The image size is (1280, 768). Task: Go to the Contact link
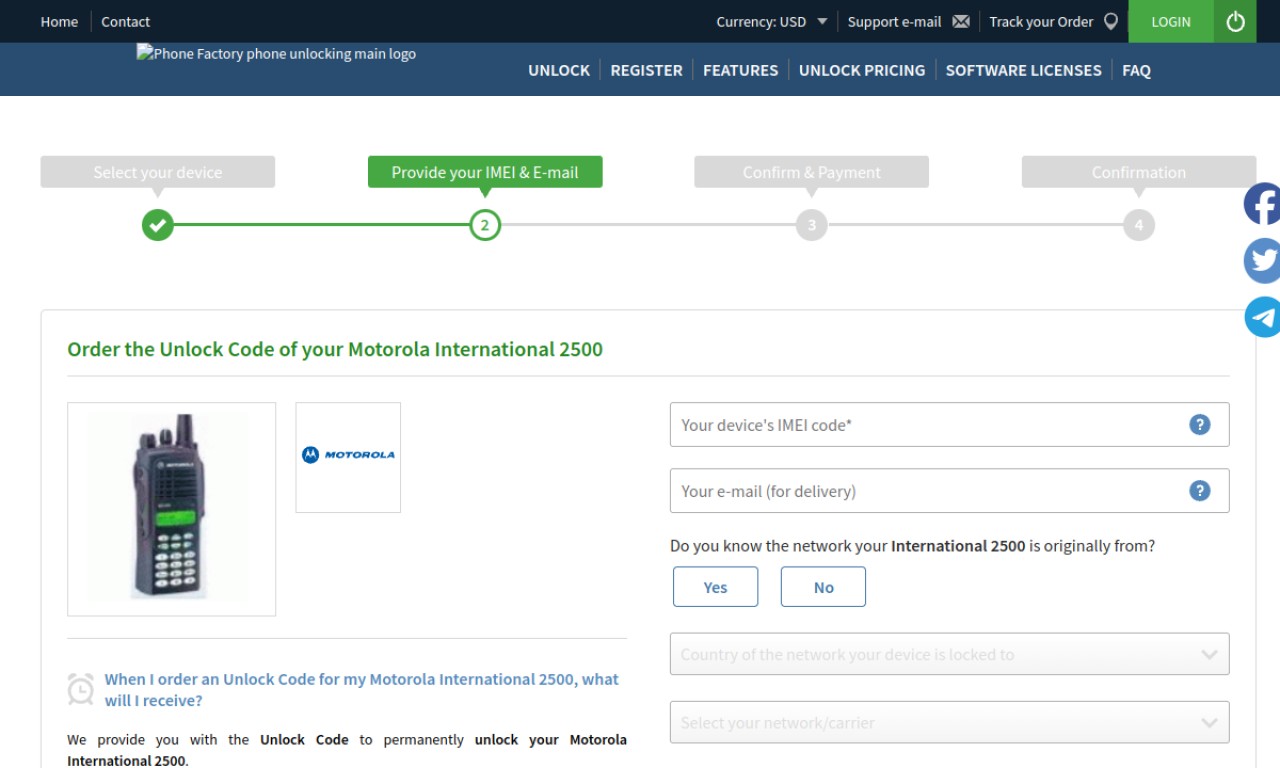125,21
